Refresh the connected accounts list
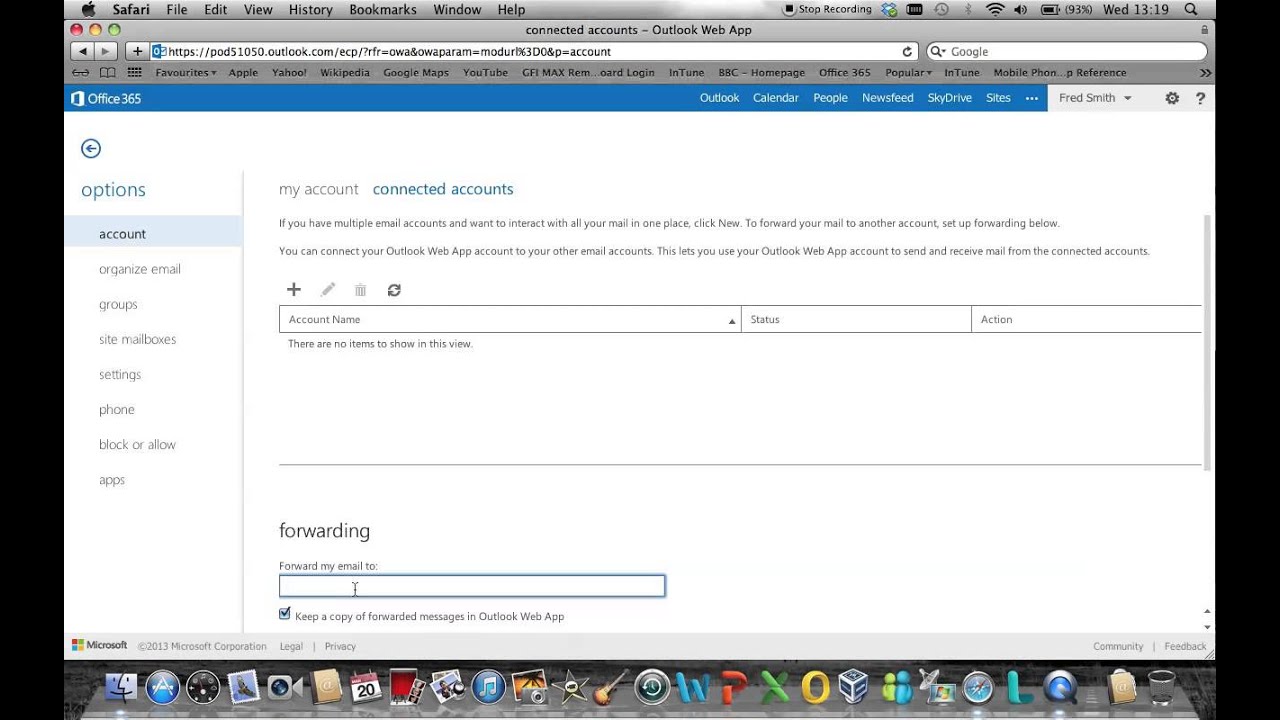Image resolution: width=1280 pixels, height=720 pixels. click(x=394, y=290)
